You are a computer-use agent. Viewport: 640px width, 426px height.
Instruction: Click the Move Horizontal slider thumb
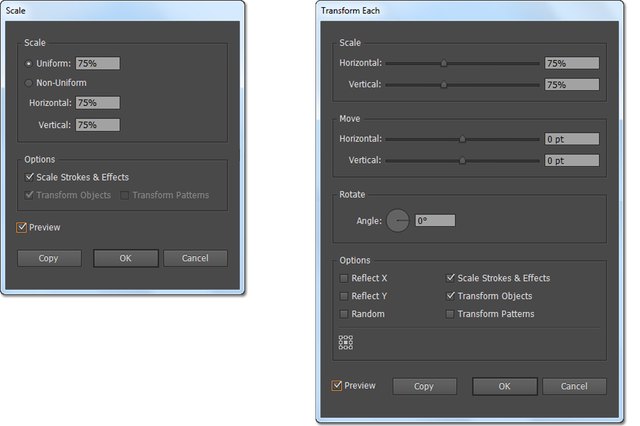pos(462,139)
